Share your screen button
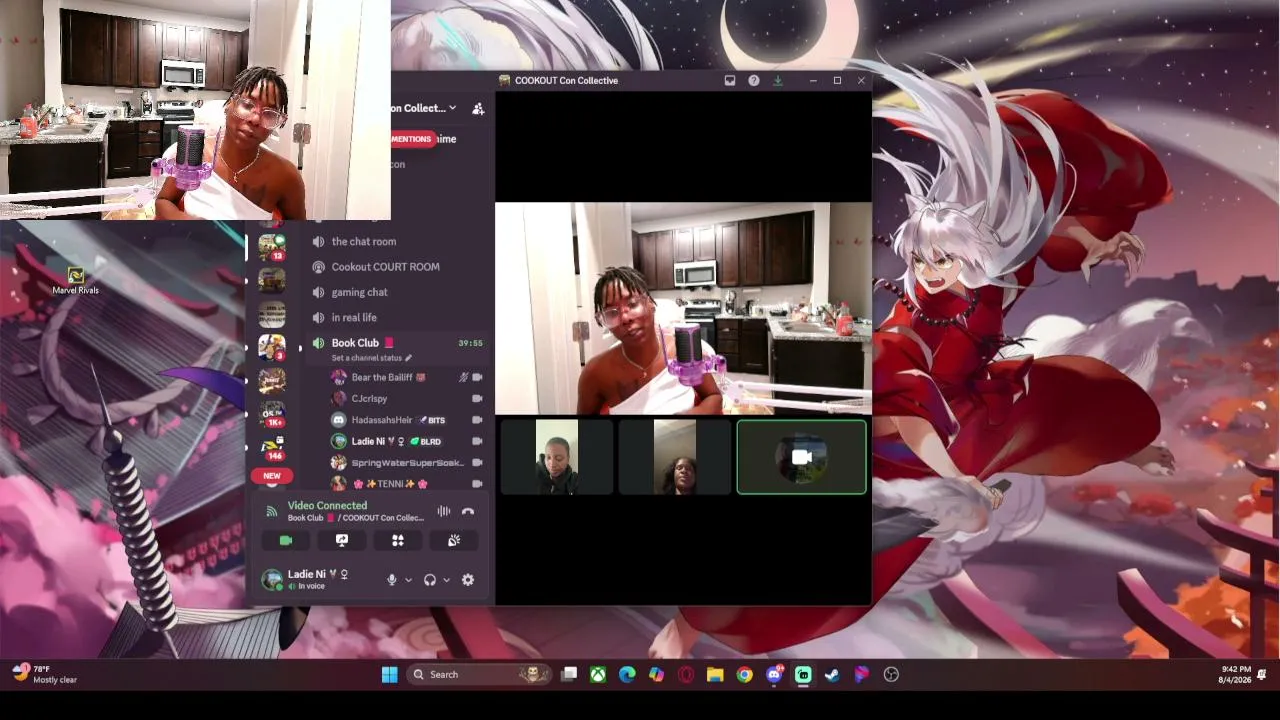This screenshot has width=1280, height=720. click(x=342, y=540)
